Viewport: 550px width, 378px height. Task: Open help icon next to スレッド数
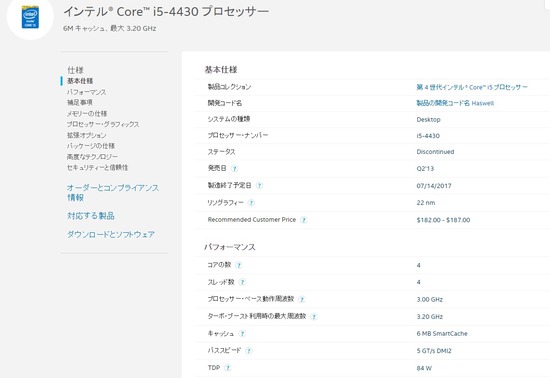click(x=242, y=282)
